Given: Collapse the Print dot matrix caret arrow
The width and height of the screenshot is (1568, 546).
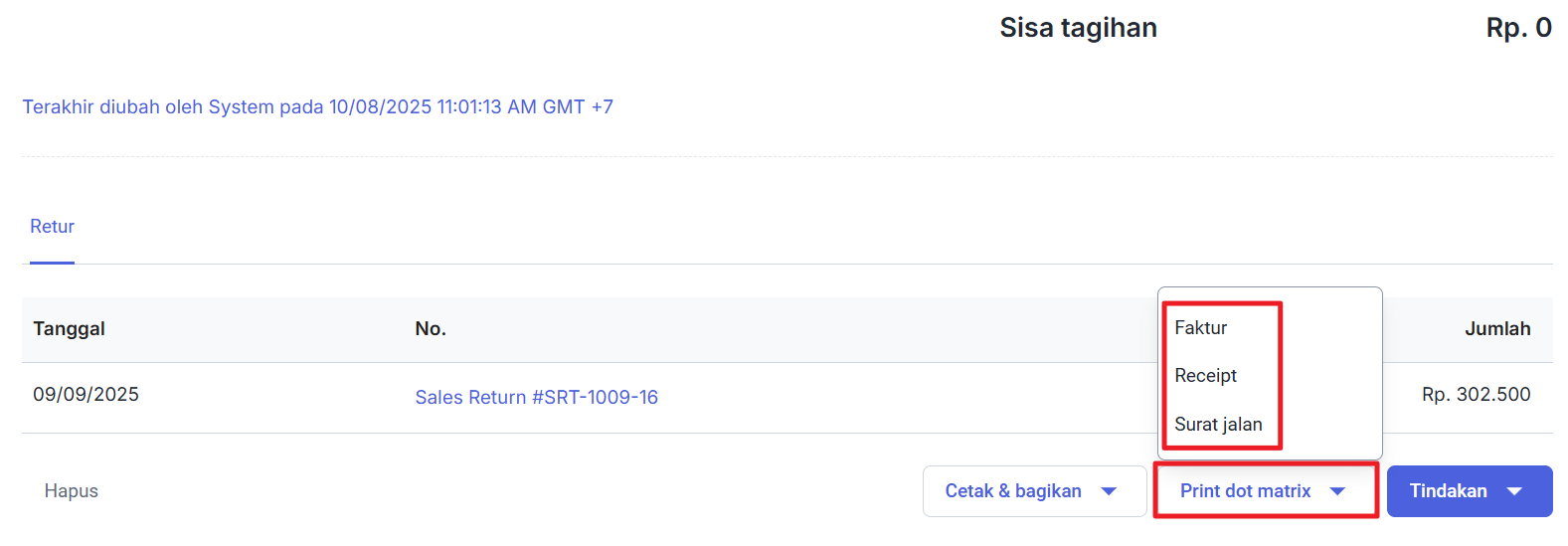Looking at the screenshot, I should point(1338,491).
